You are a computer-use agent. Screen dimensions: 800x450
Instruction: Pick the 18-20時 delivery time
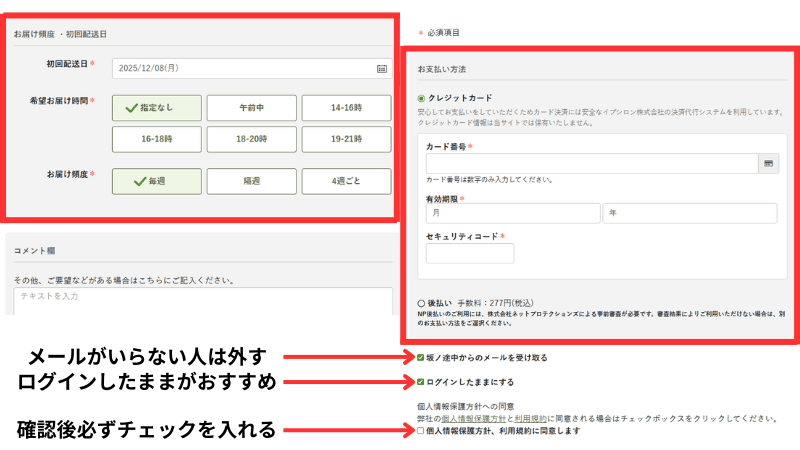click(x=252, y=139)
